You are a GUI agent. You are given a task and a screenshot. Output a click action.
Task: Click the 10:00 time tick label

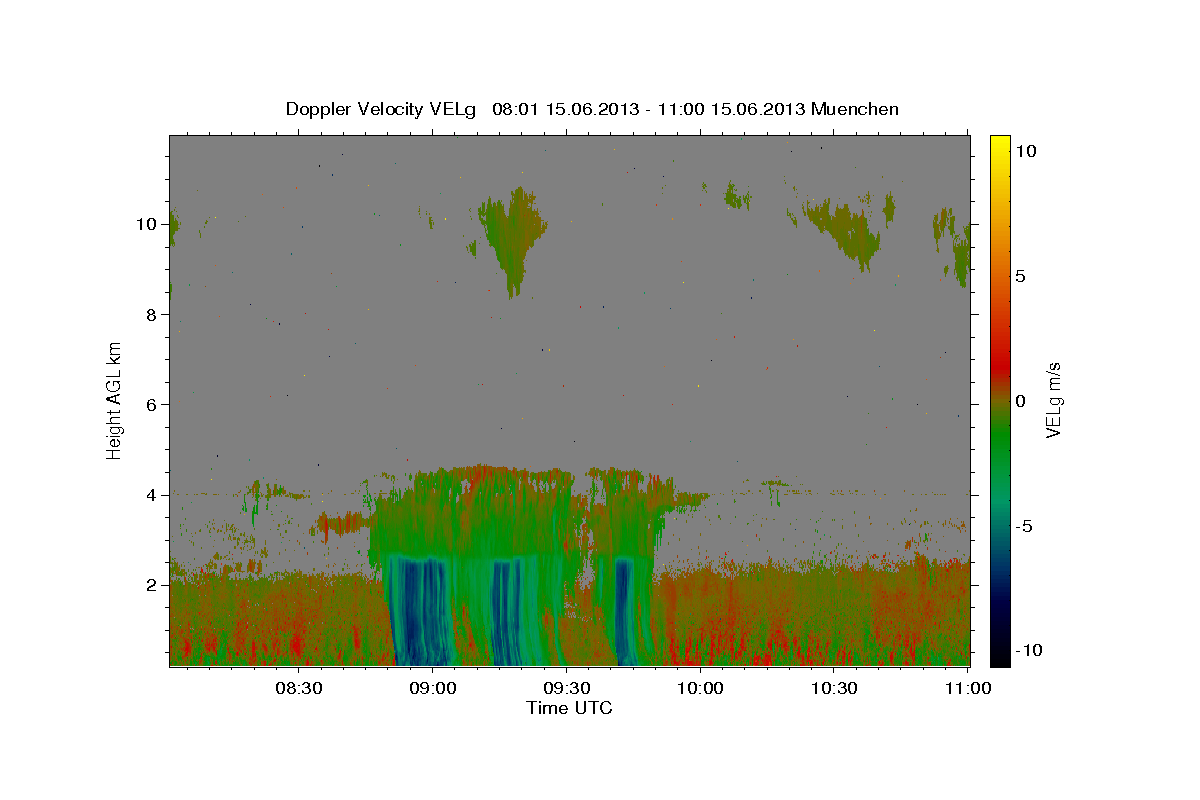click(x=700, y=688)
